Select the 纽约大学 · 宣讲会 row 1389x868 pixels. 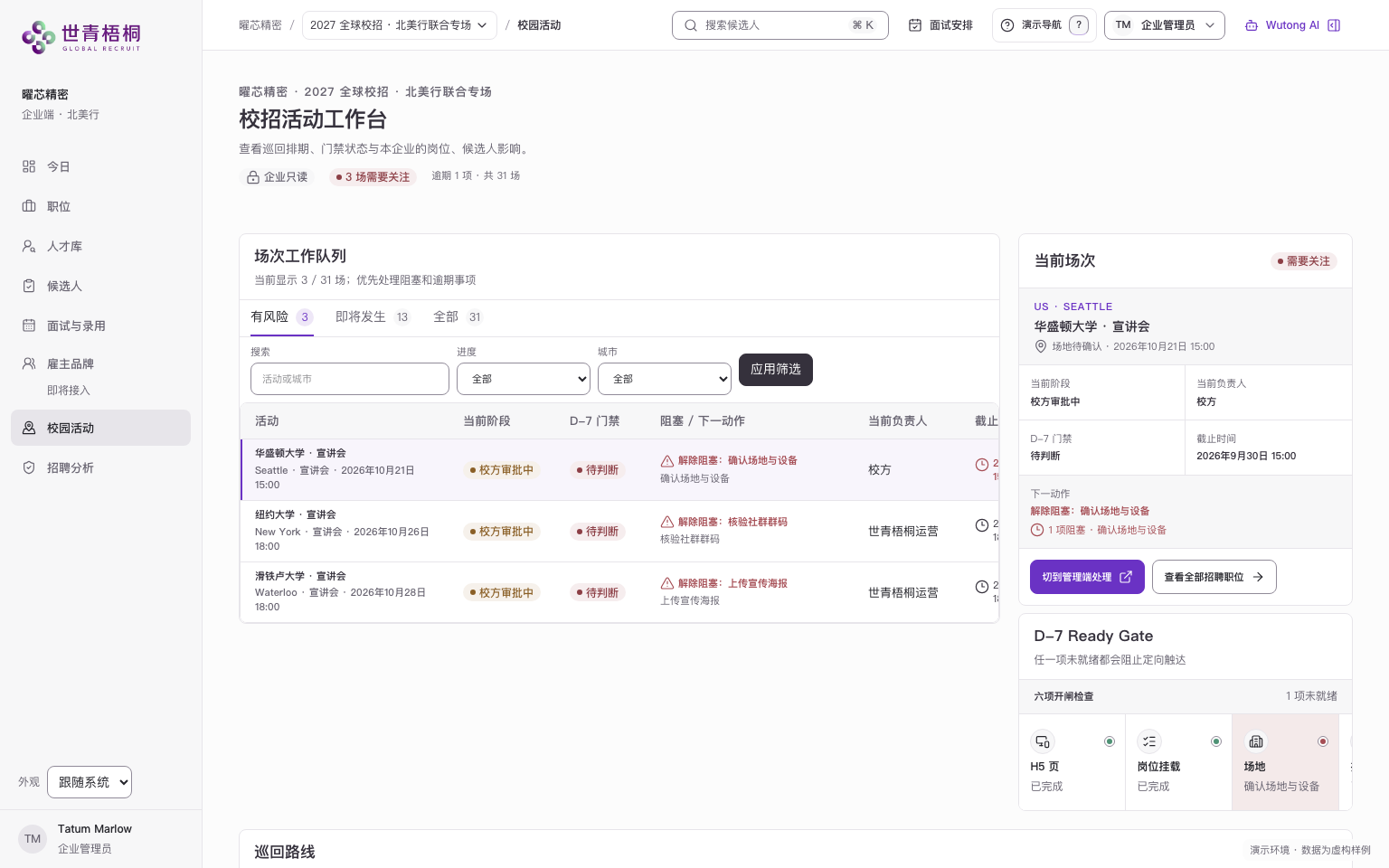(619, 531)
